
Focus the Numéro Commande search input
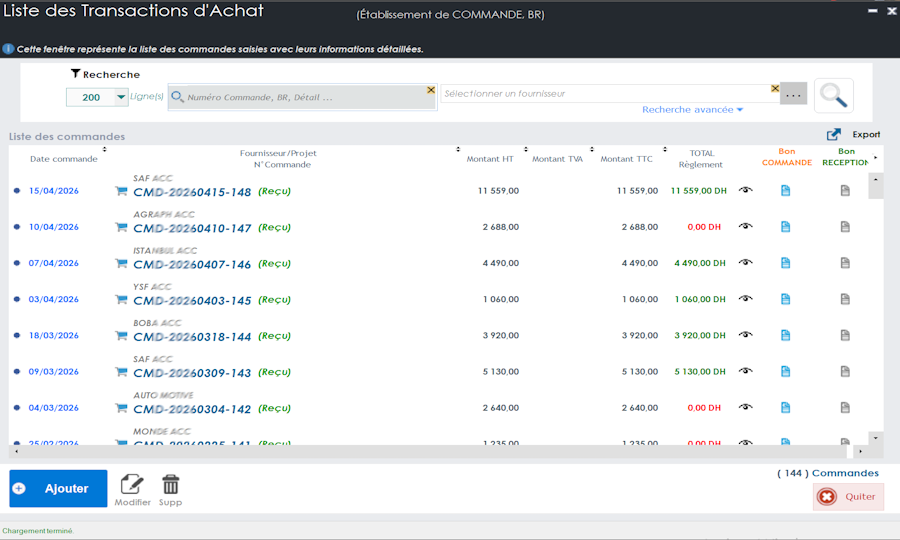[303, 97]
